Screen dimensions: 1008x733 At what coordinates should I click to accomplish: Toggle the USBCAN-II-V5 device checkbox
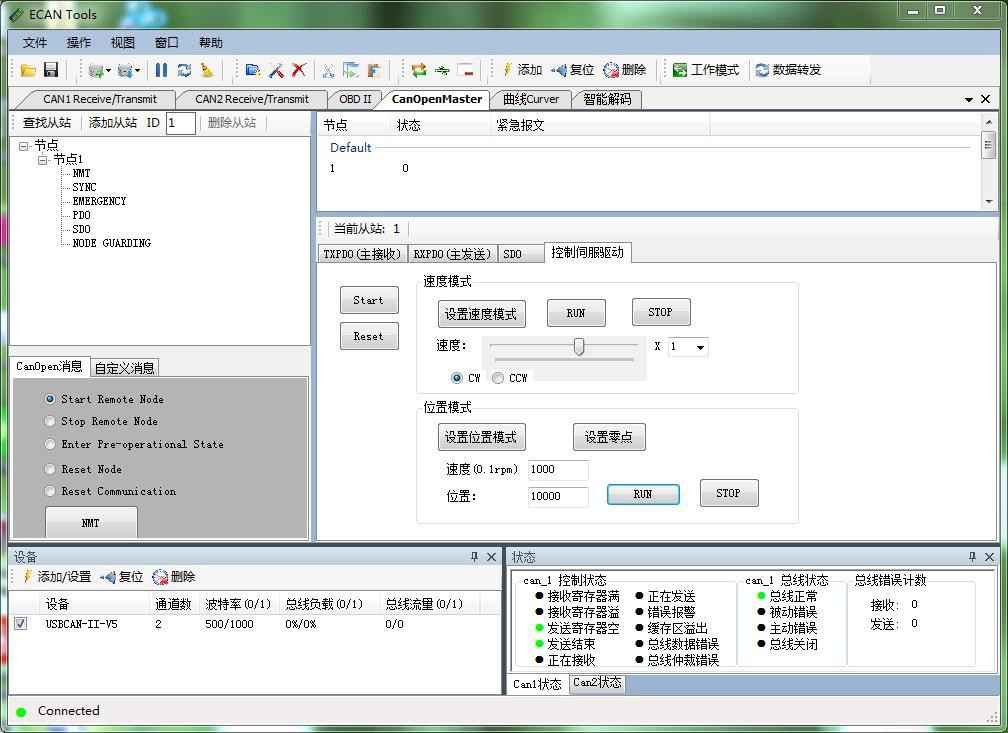point(21,623)
